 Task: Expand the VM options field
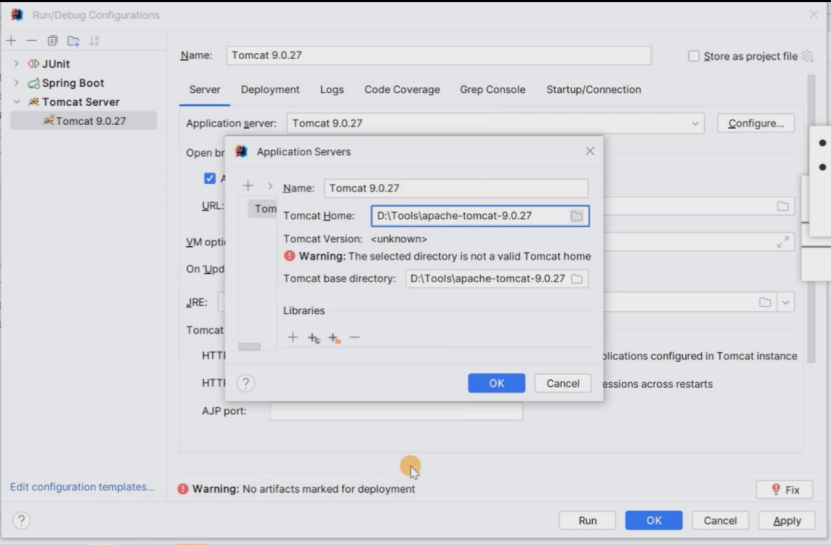coord(783,242)
